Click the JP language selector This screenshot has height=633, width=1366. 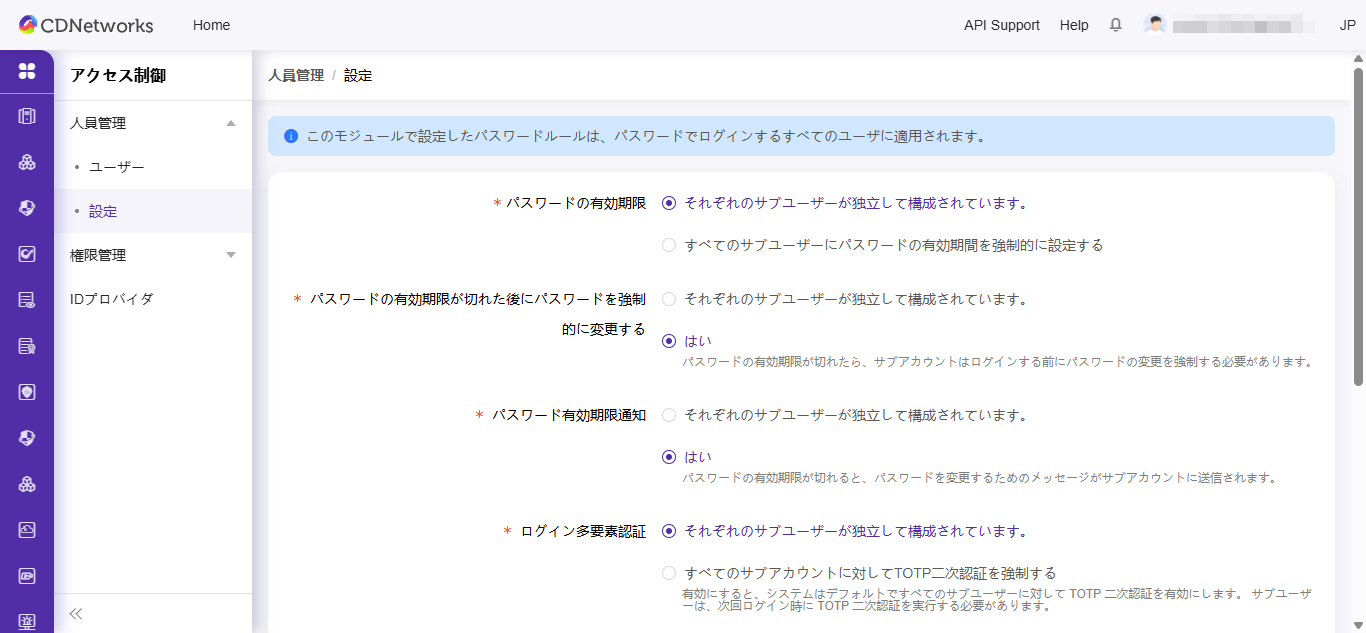point(1347,25)
